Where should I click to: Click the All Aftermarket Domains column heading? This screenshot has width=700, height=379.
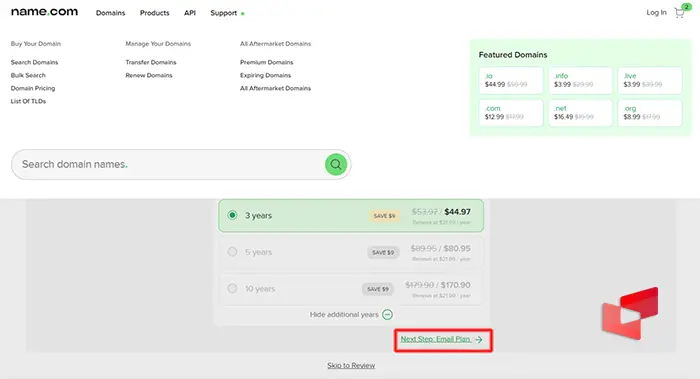275,44
